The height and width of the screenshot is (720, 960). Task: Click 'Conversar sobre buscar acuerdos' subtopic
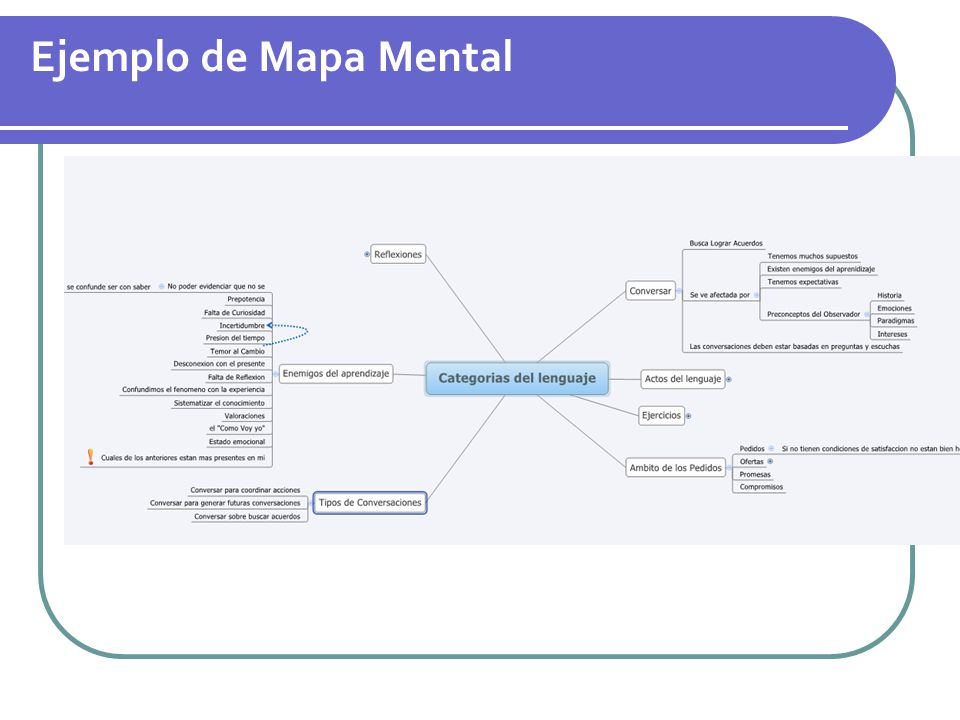click(x=247, y=516)
